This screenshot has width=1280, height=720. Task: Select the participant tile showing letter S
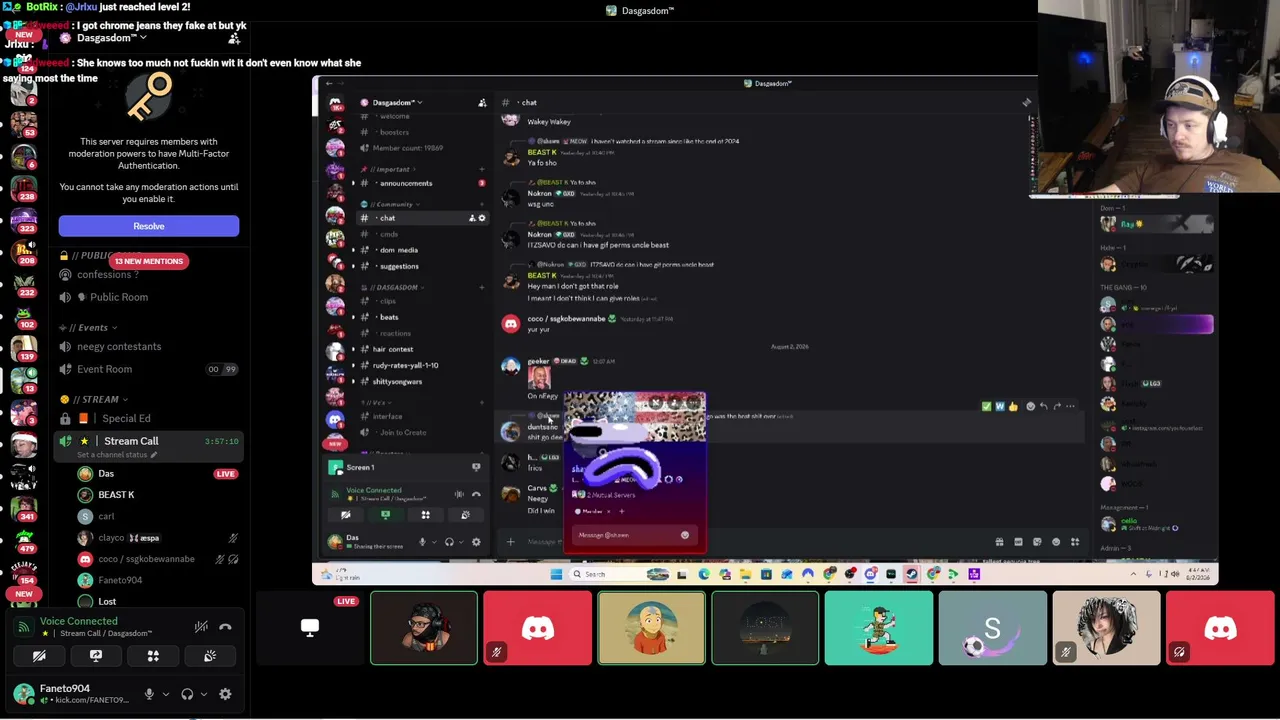[993, 628]
